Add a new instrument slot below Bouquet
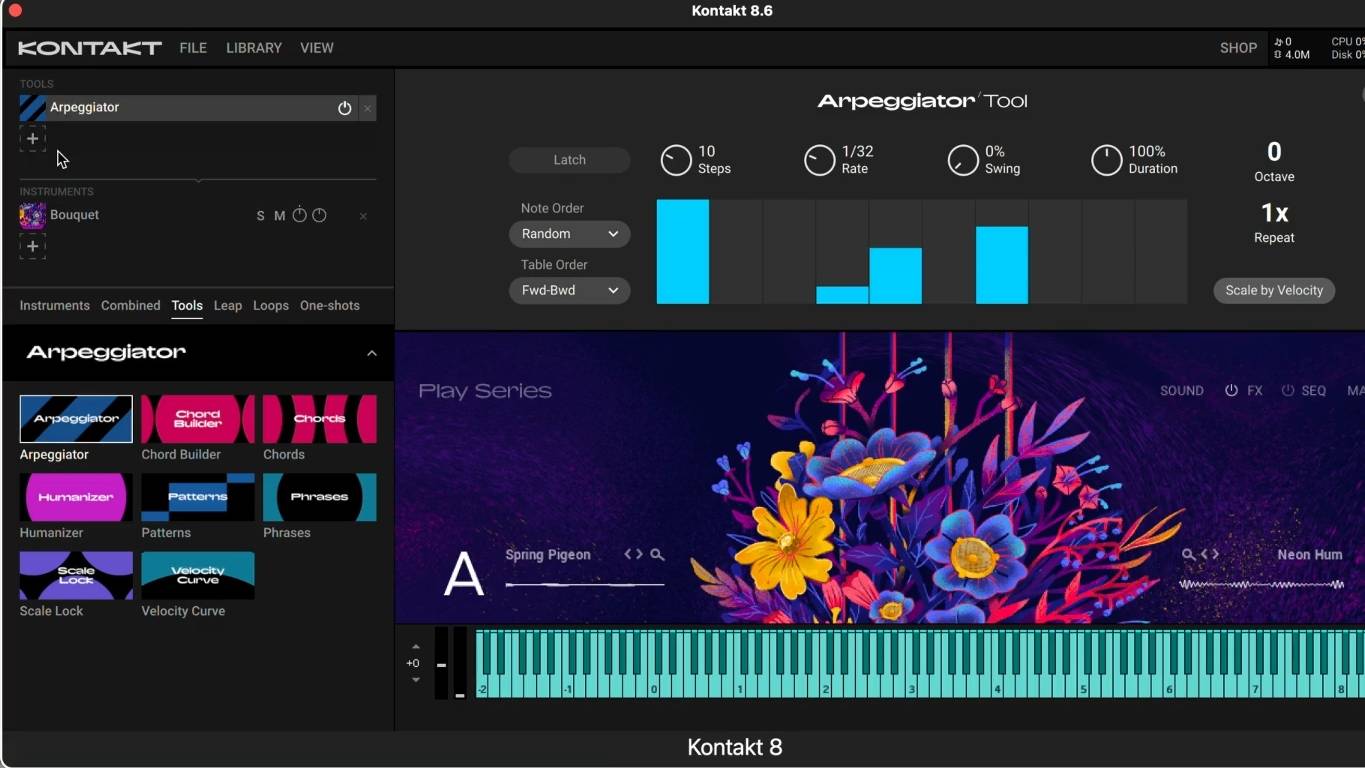Screen dimensions: 1365x768 coord(33,246)
